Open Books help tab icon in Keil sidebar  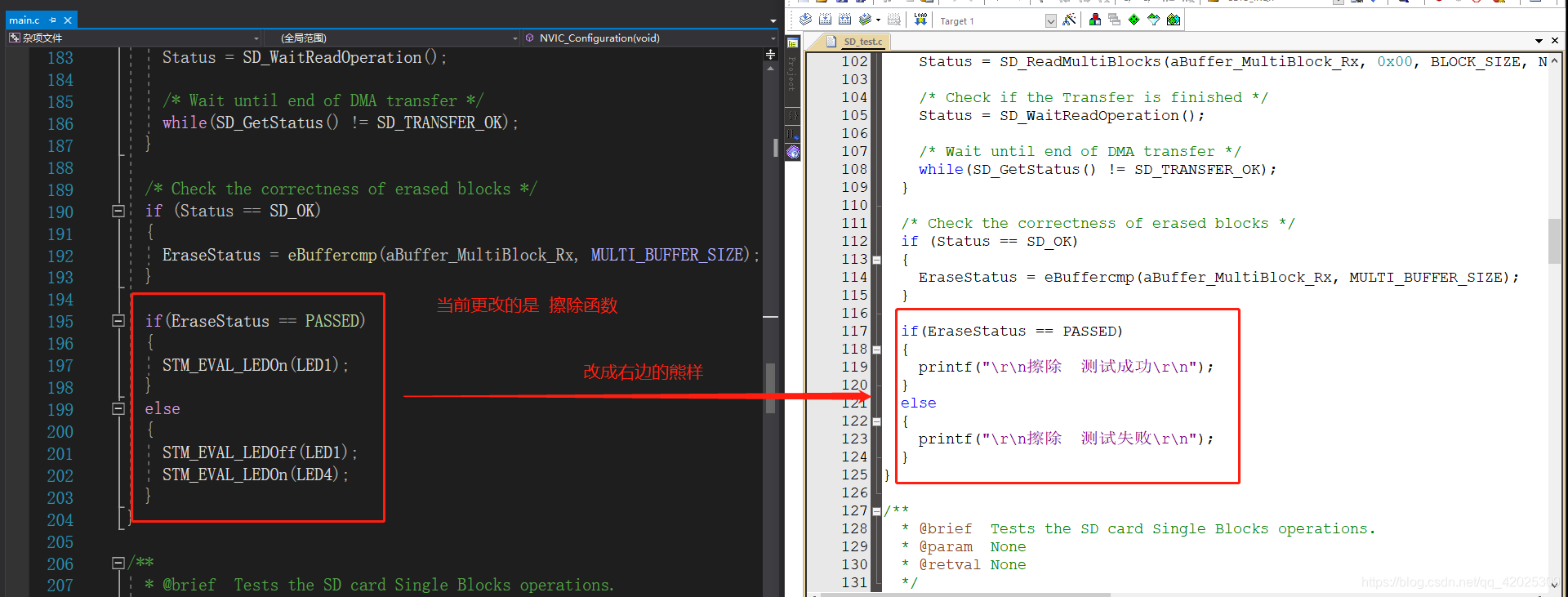792,152
